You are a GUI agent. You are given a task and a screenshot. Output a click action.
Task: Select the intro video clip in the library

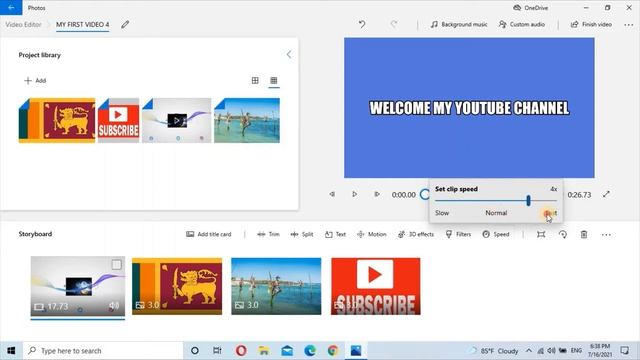[176, 120]
